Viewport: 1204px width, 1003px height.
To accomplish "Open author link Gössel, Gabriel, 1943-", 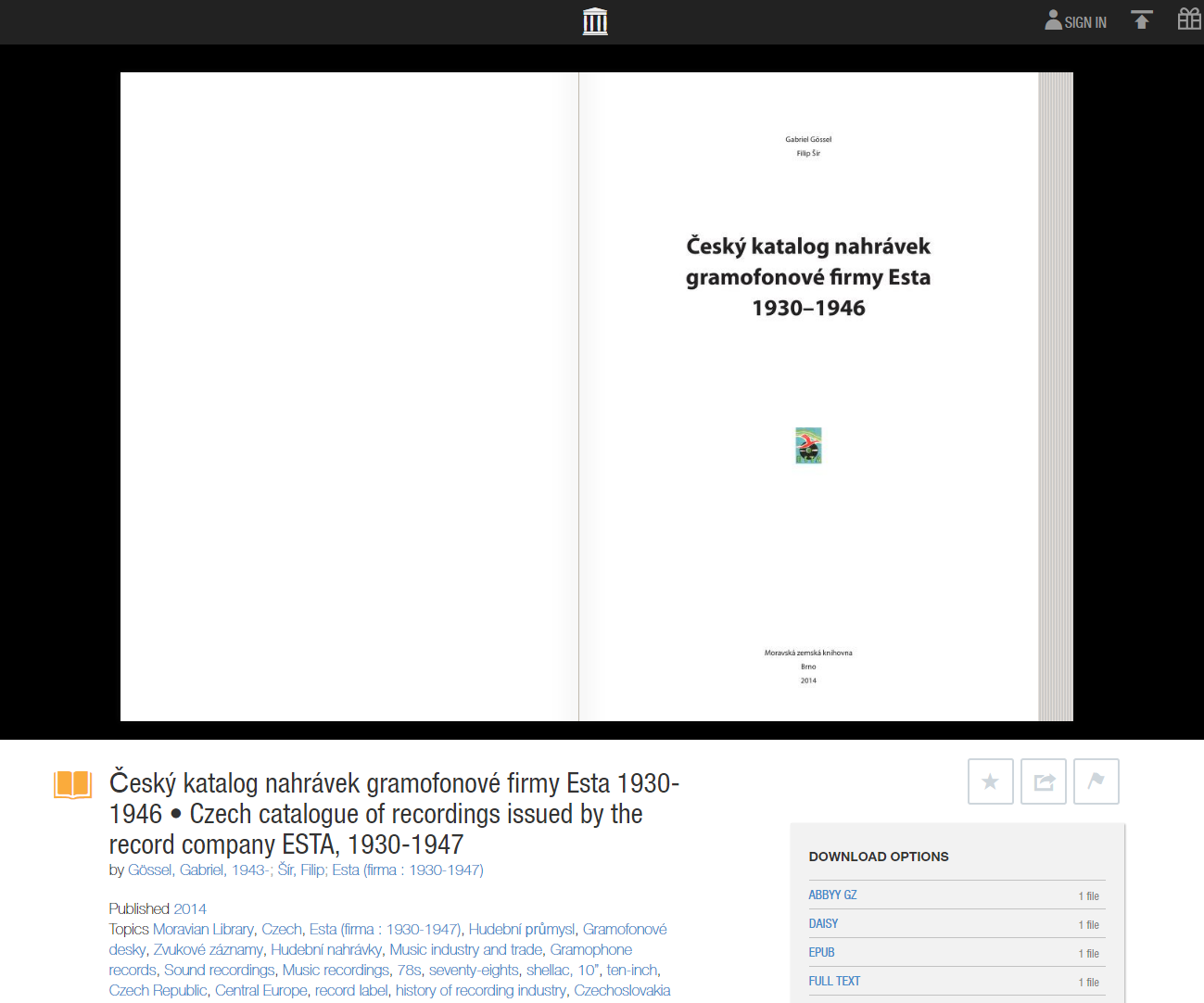I will pos(198,870).
